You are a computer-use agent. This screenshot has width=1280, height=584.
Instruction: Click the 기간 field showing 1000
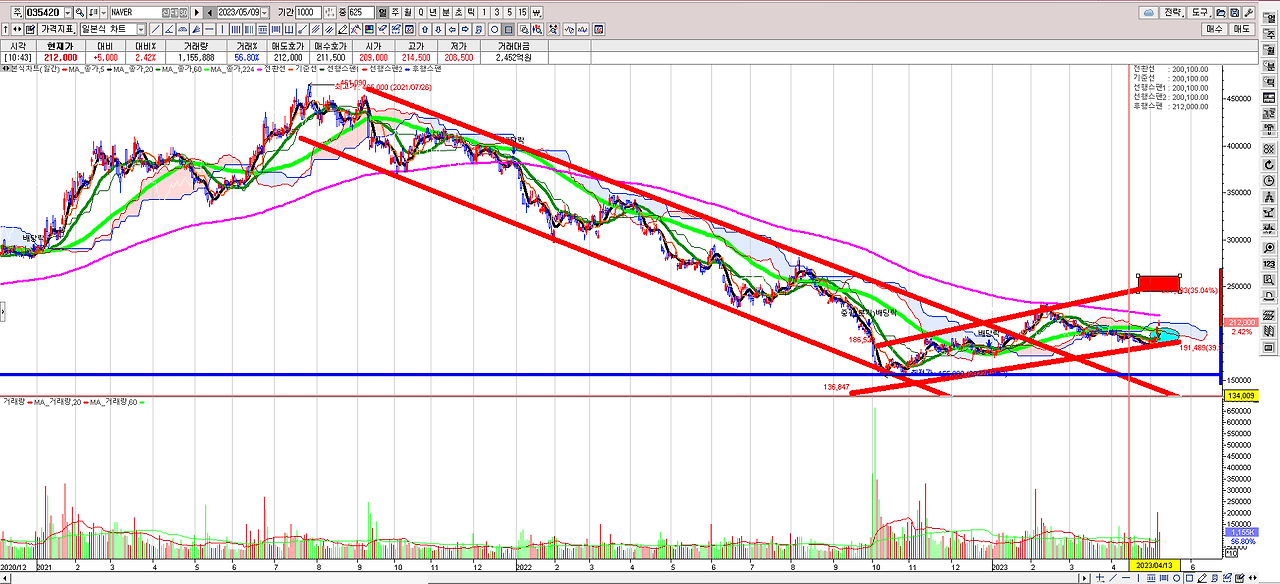click(308, 12)
